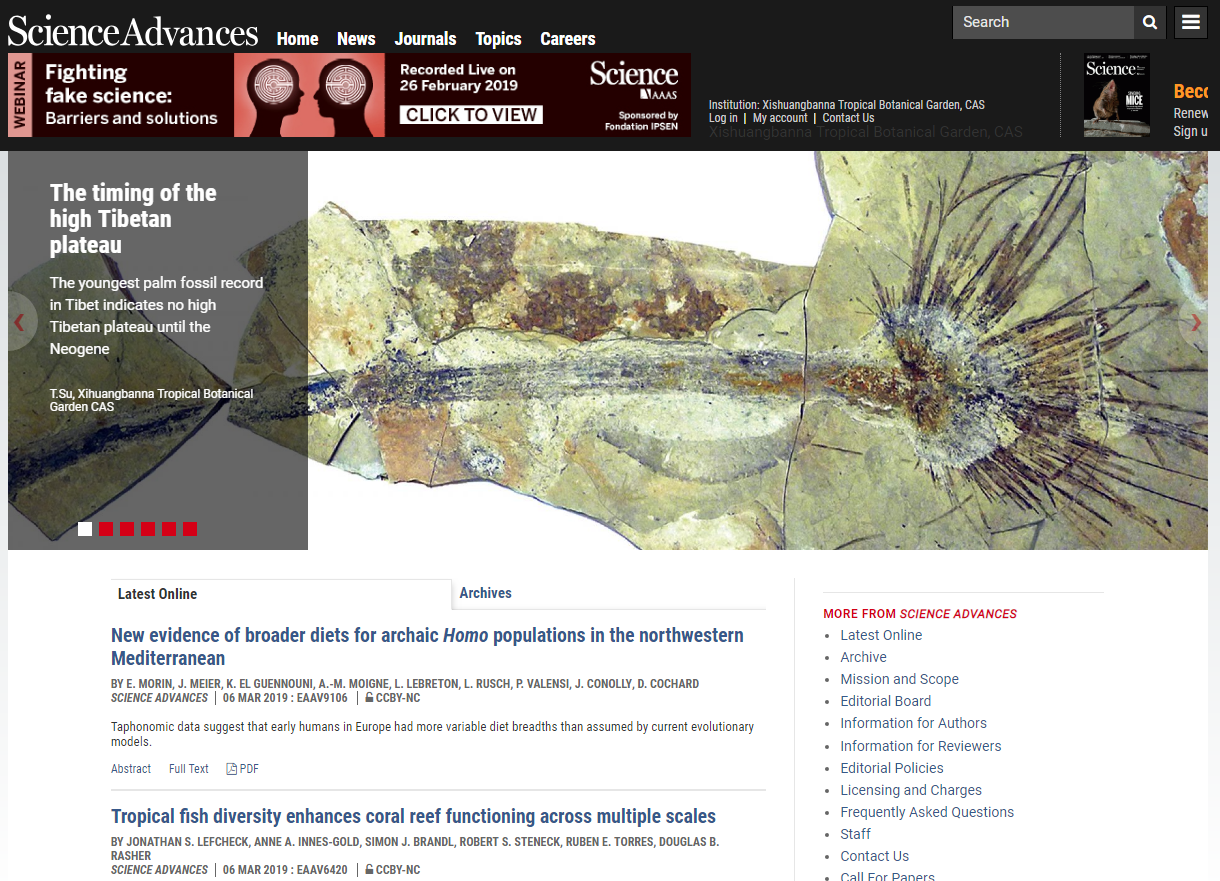Open the Journals navigation menu
Viewport: 1220px width, 881px height.
[425, 39]
